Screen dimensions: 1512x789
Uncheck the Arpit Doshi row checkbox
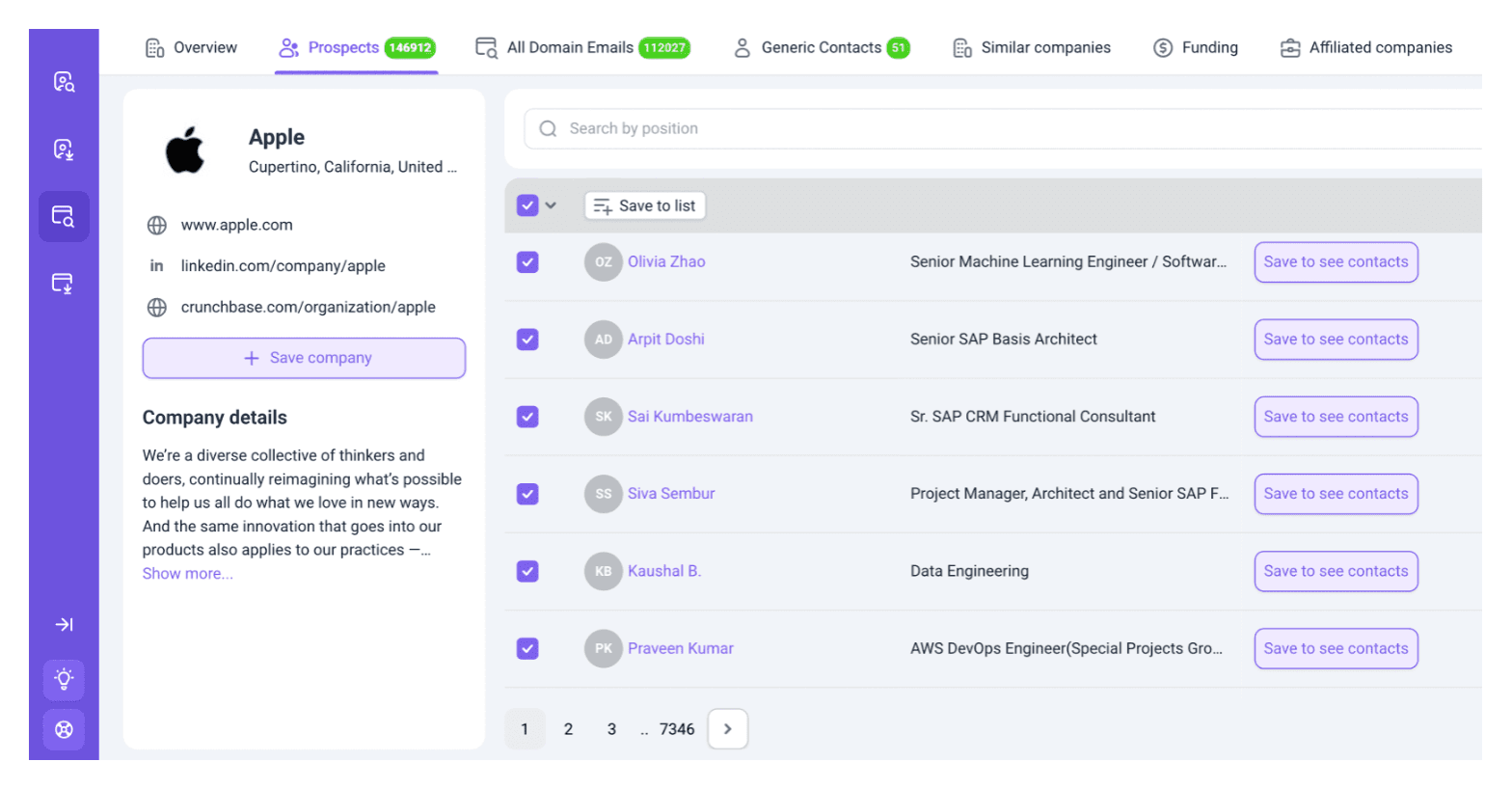coord(527,340)
